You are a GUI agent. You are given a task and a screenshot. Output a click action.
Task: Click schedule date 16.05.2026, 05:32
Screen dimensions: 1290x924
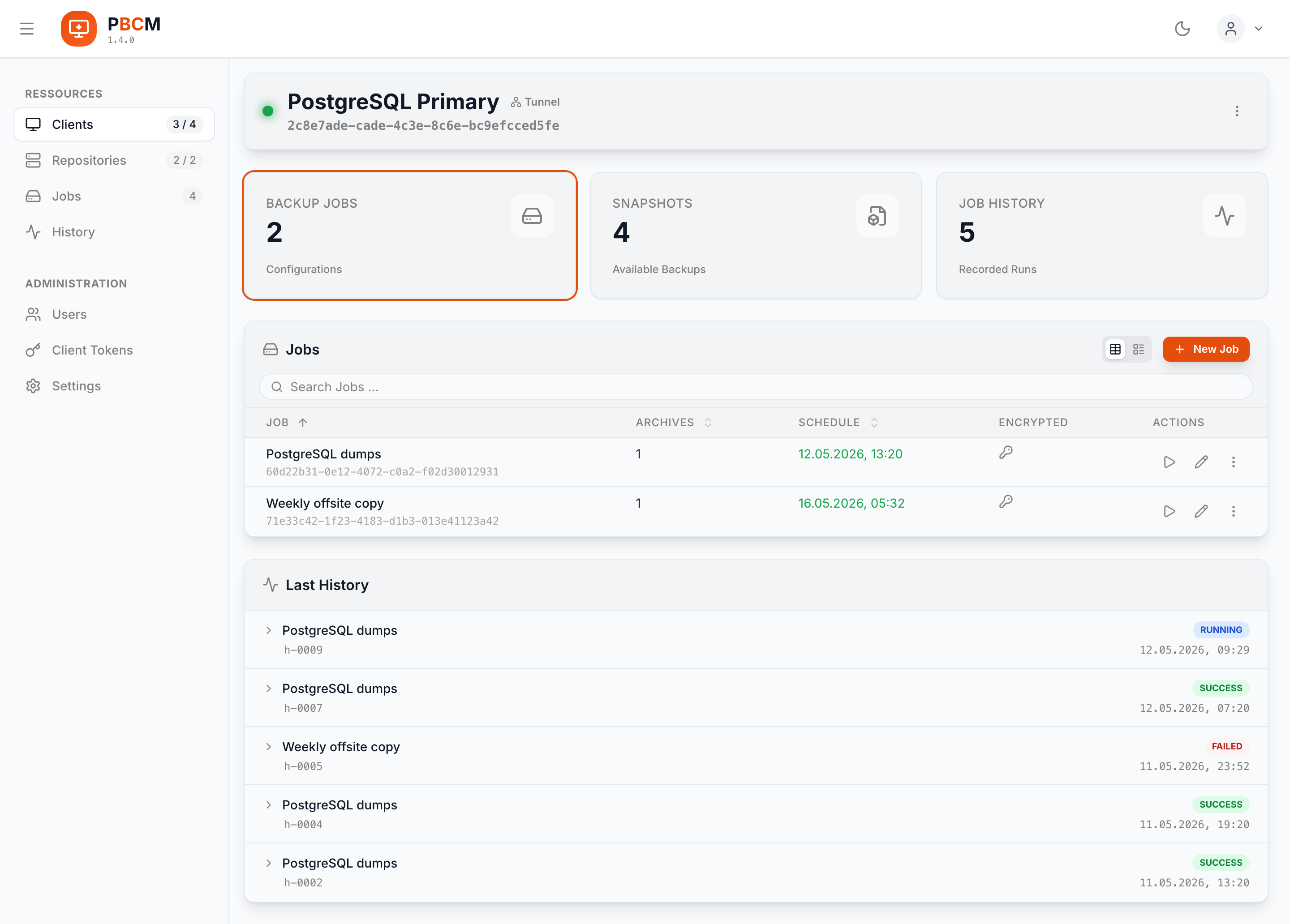click(851, 503)
